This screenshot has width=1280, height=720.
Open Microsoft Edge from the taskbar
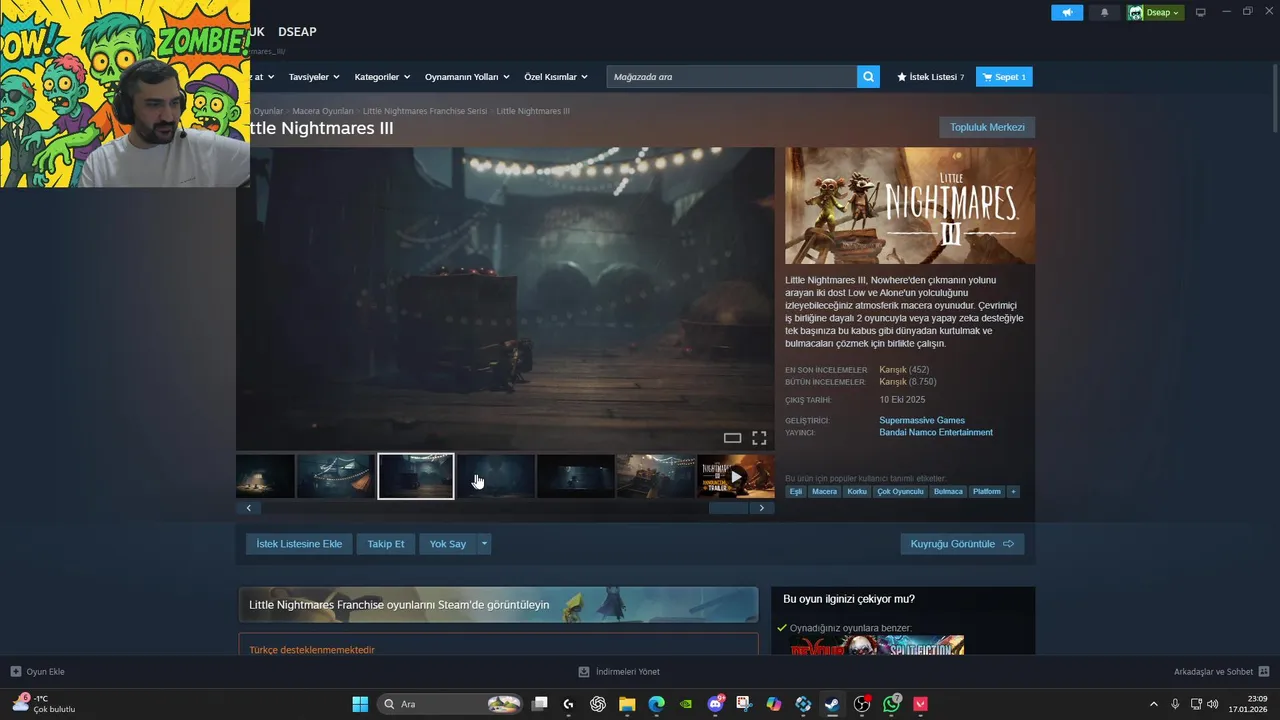(656, 704)
